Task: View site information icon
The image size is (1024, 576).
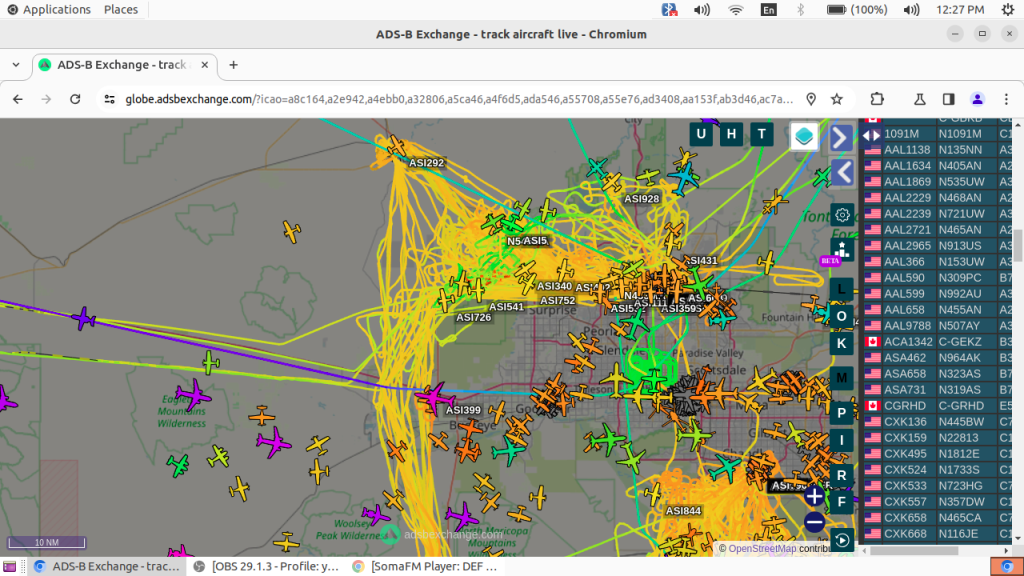Action: click(109, 99)
